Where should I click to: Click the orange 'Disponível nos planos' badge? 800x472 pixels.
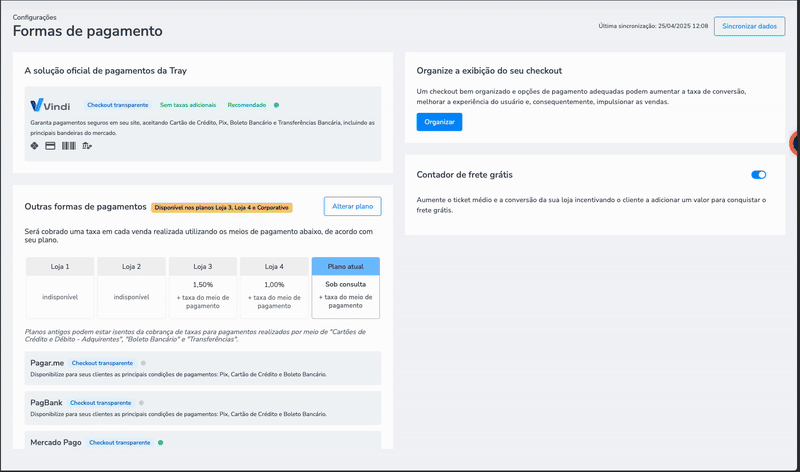click(221, 208)
